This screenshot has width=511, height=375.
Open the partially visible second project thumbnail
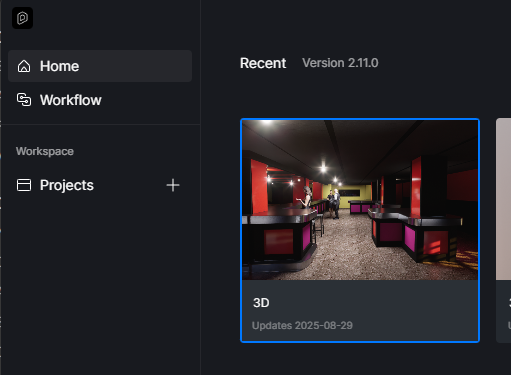504,199
